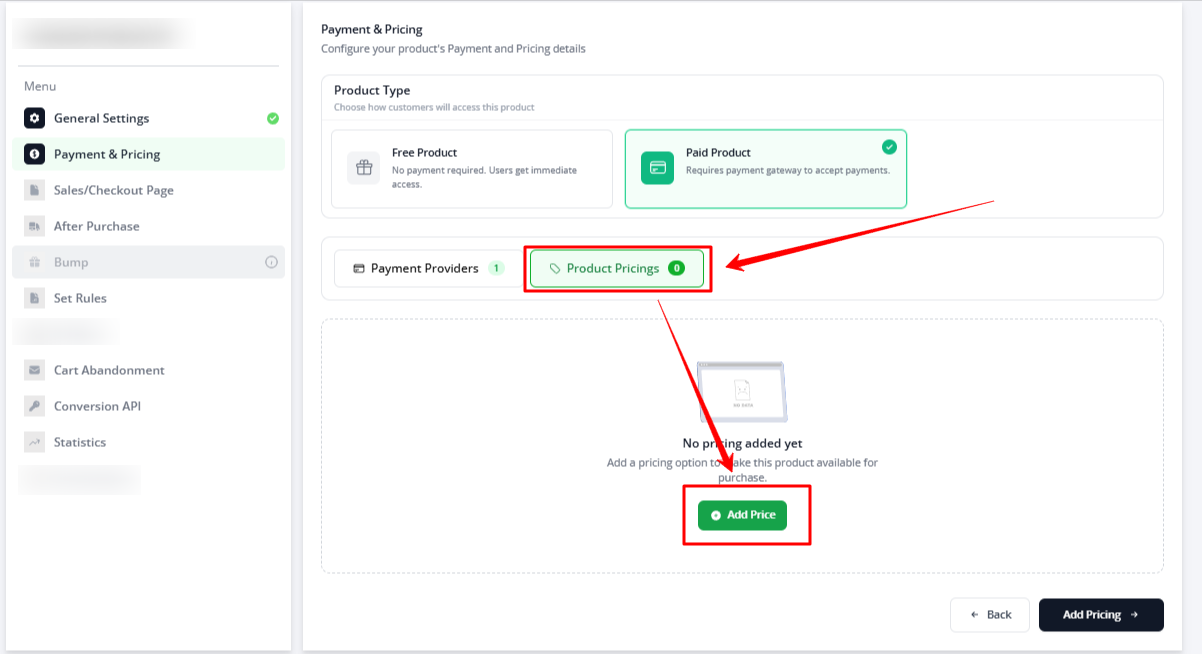Switch to Product Pricings tab
1202x654 pixels.
[617, 268]
